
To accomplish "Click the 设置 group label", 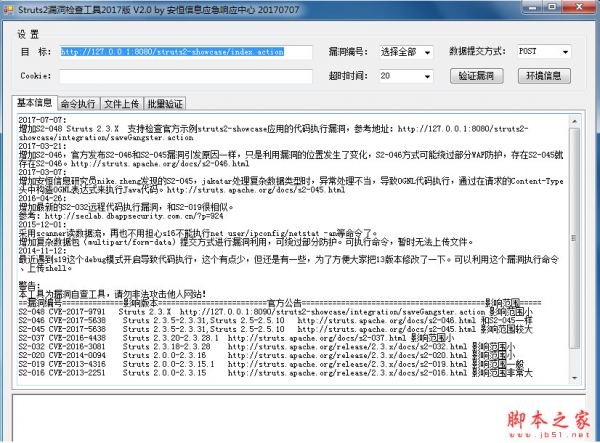I will (28, 34).
